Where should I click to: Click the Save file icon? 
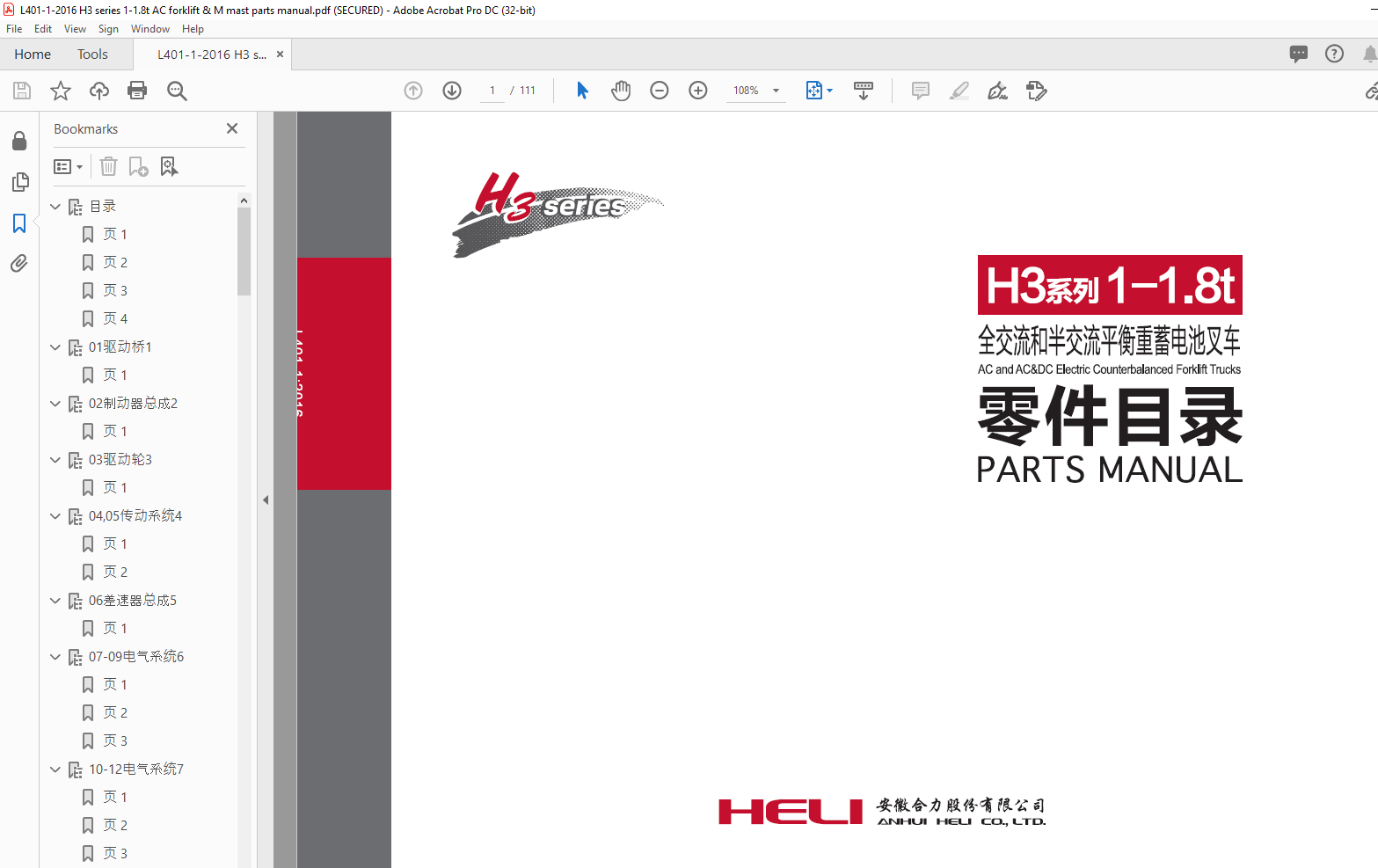pyautogui.click(x=22, y=91)
